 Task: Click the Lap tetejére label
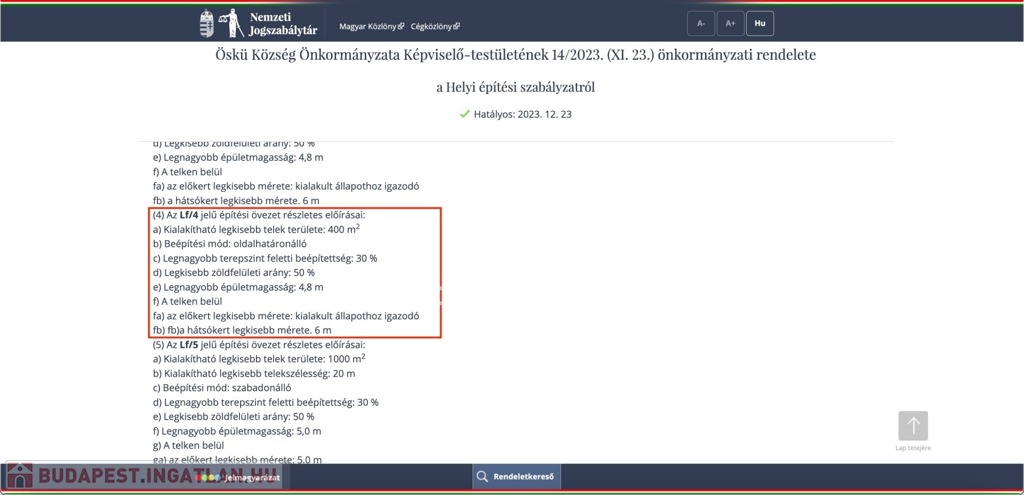click(x=912, y=448)
